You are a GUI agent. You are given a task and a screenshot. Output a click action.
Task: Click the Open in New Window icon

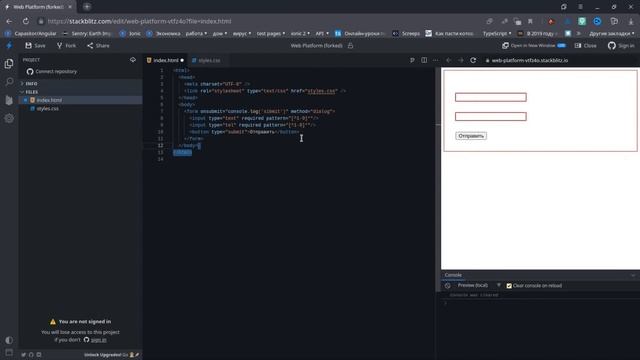tap(505, 46)
